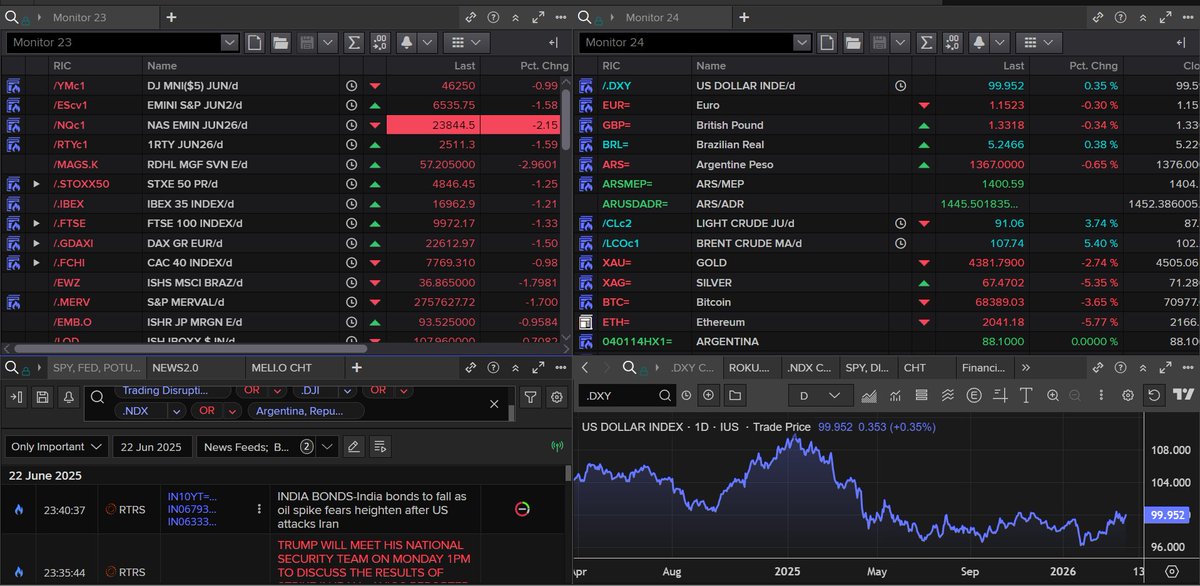The image size is (1200, 586).
Task: Click the TradingView logo icon
Action: (1184, 395)
